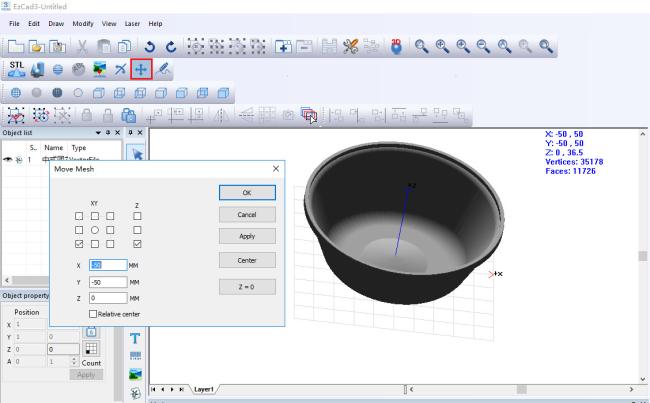
Task: Click the Redo arrow icon
Action: tap(170, 46)
